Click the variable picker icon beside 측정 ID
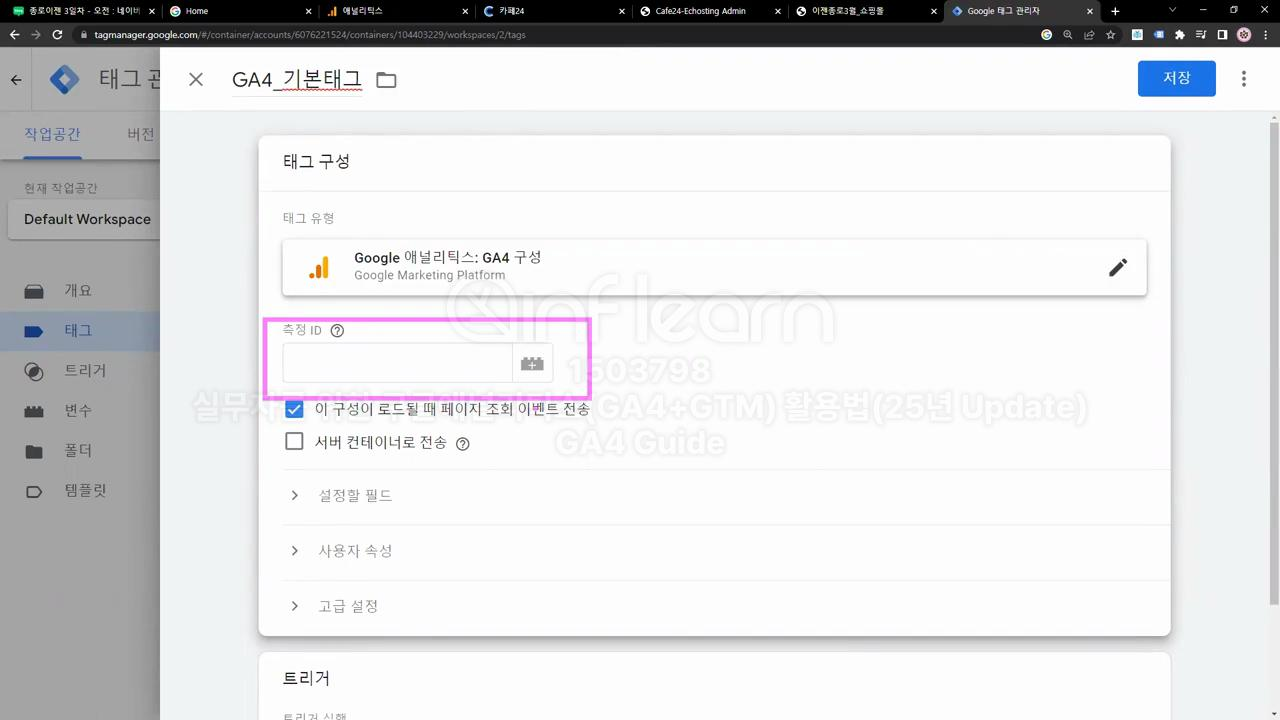Viewport: 1280px width, 720px height. pos(532,364)
